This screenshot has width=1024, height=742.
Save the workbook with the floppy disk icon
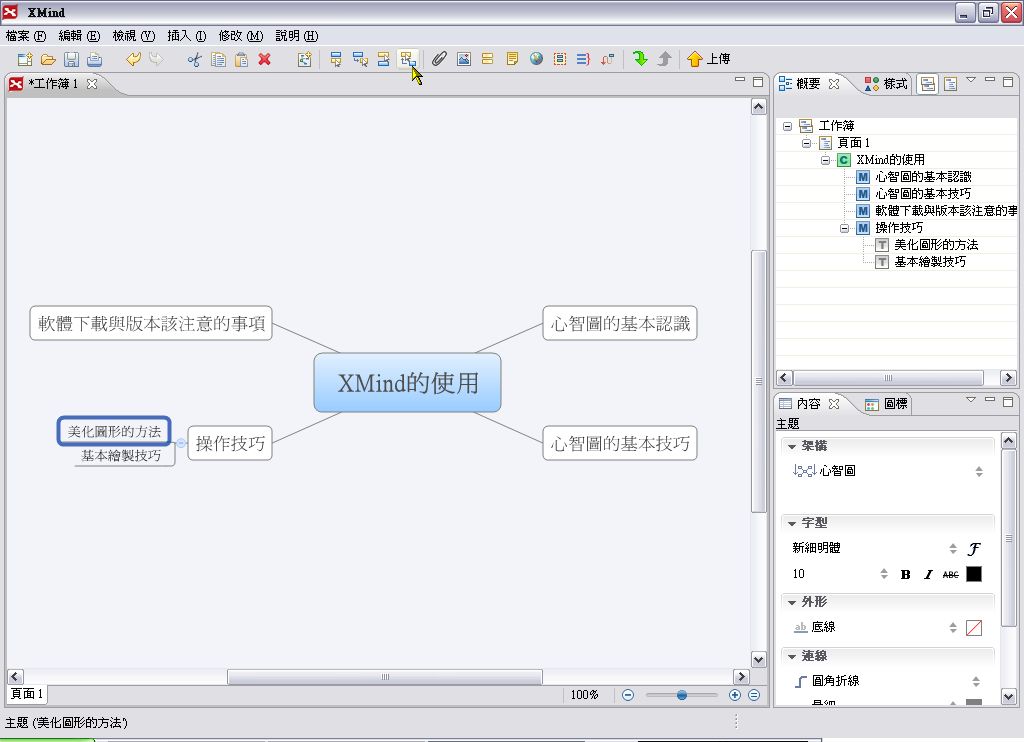pyautogui.click(x=71, y=59)
